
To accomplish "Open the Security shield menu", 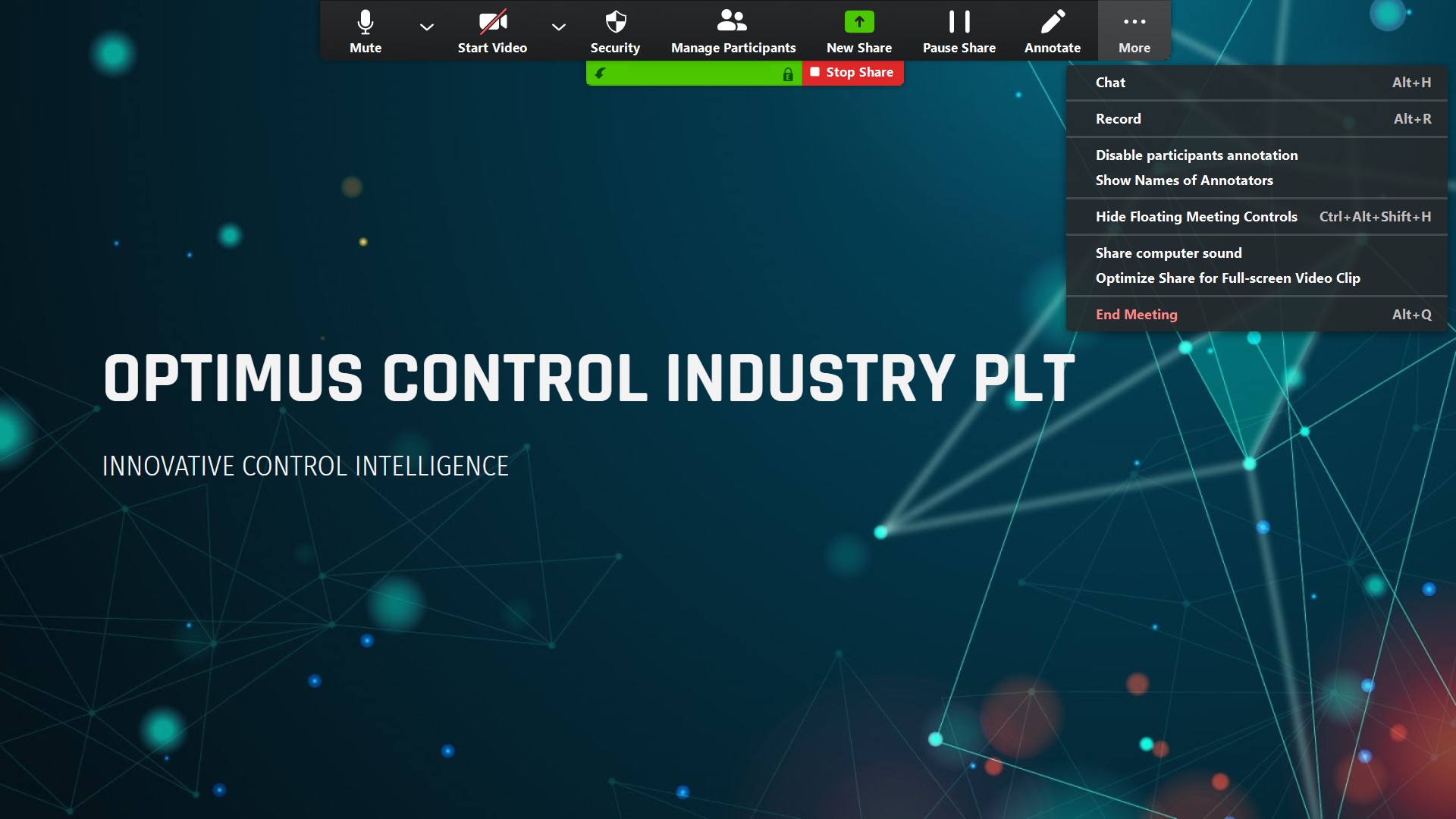I will (615, 31).
